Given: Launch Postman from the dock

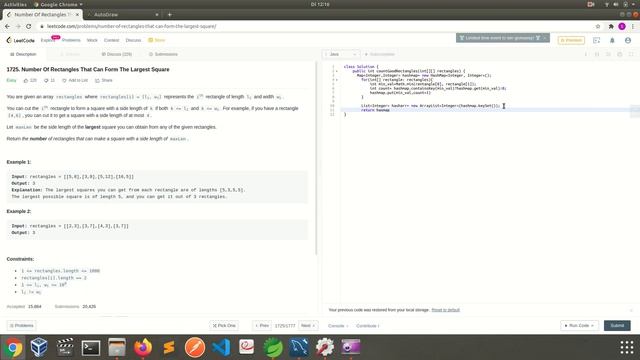Looking at the screenshot, I should pyautogui.click(x=195, y=348).
